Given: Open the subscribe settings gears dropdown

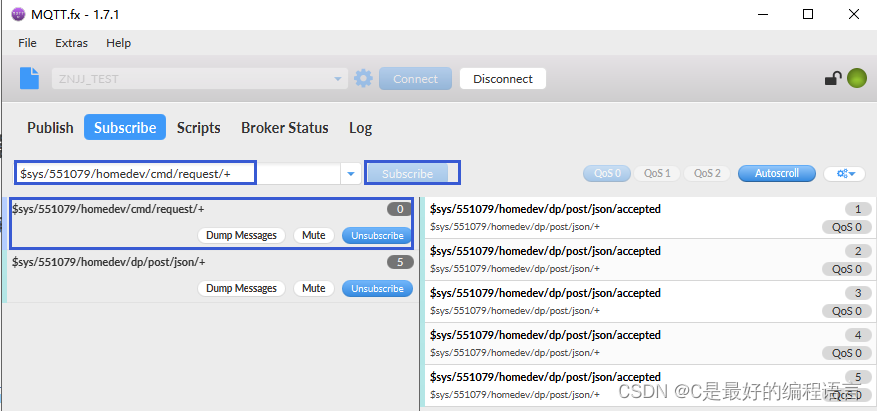Looking at the screenshot, I should point(847,173).
